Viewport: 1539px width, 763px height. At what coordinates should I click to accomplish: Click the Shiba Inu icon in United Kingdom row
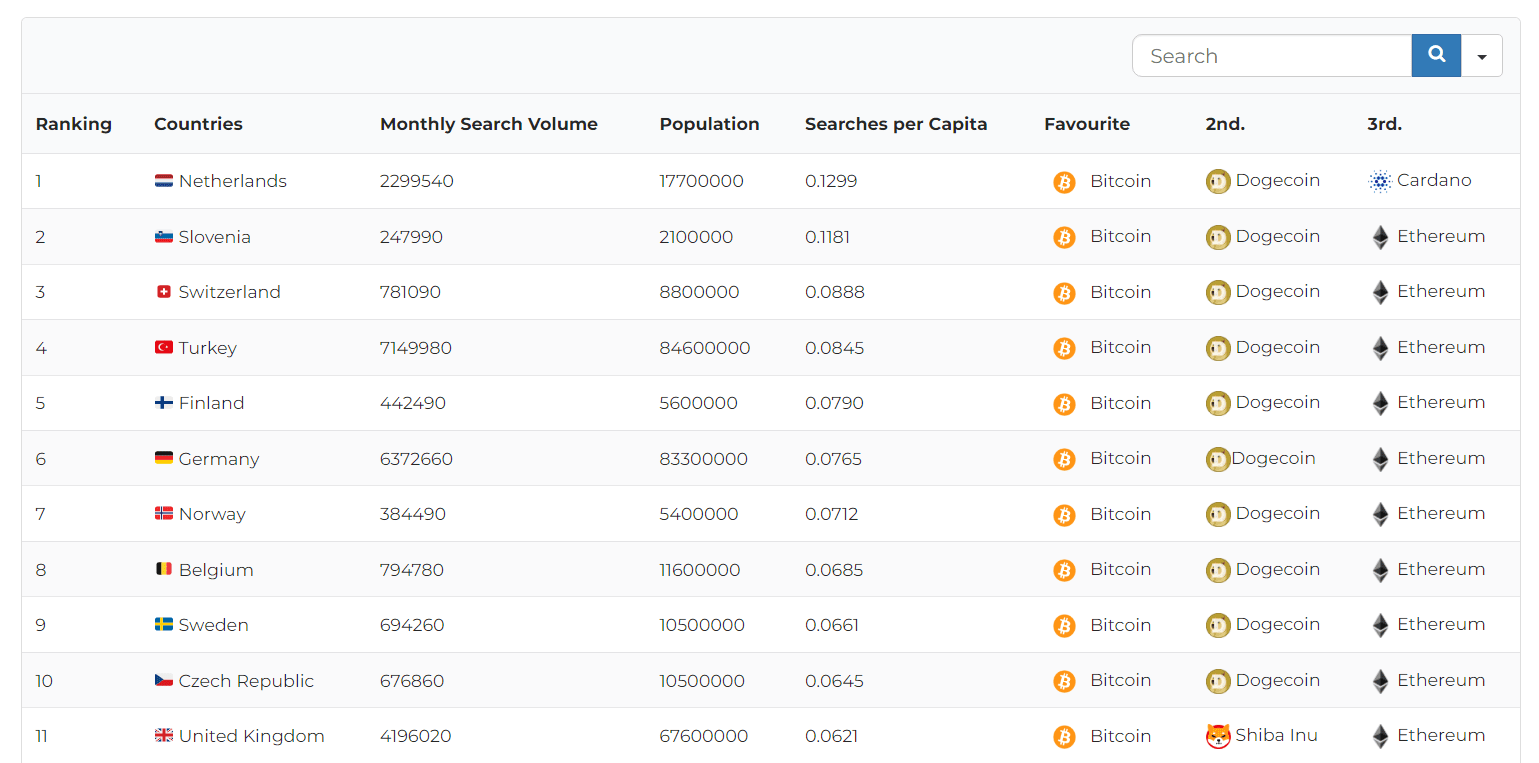(x=1218, y=736)
